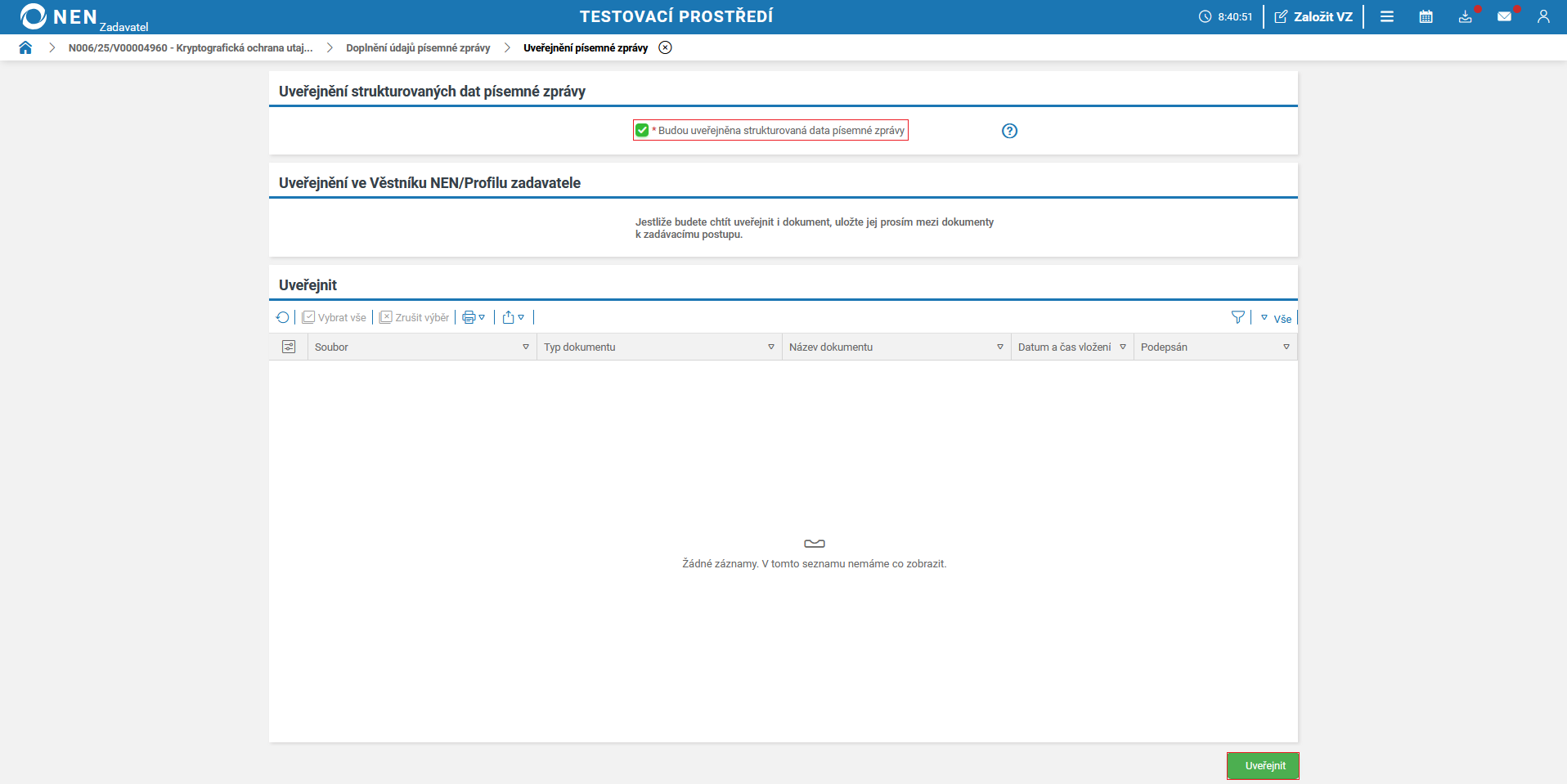Image resolution: width=1567 pixels, height=784 pixels.
Task: Sort by Podepsán column header
Action: [x=1164, y=347]
